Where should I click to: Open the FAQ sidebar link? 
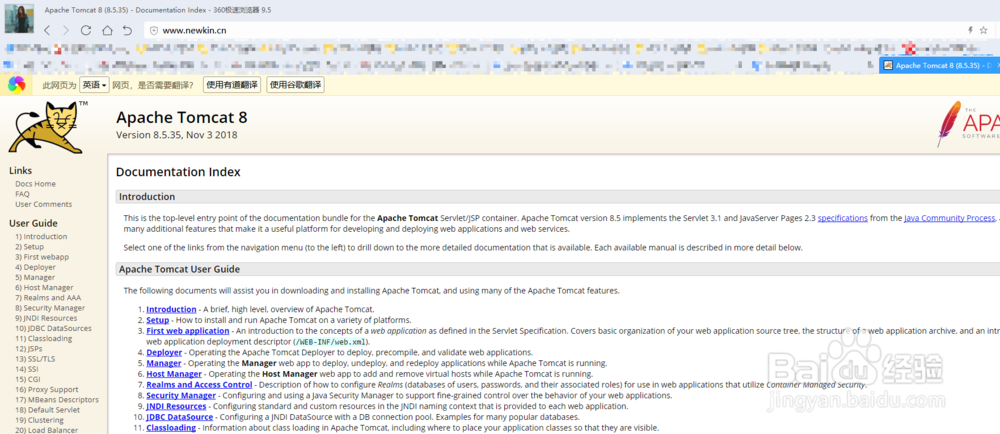click(x=22, y=194)
